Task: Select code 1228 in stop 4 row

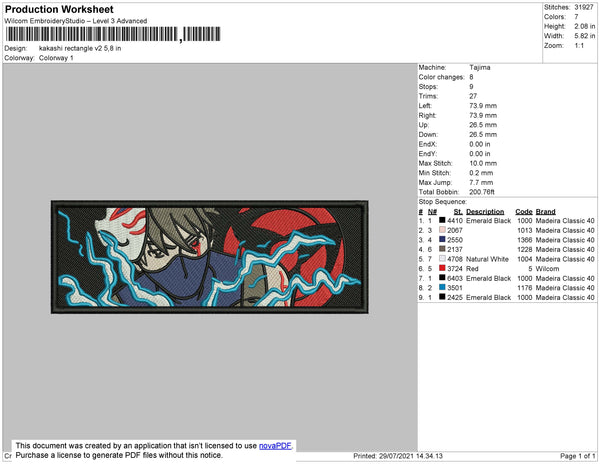Action: (x=525, y=249)
